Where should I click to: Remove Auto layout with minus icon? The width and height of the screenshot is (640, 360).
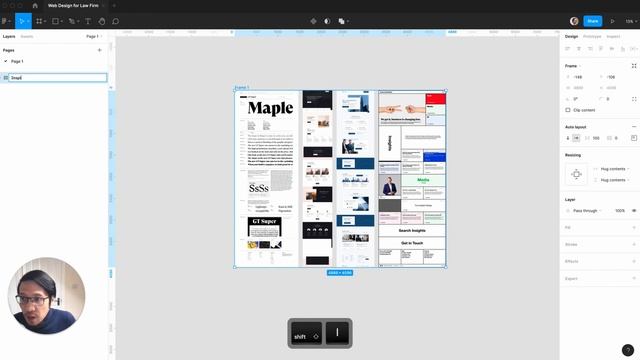[x=634, y=127]
